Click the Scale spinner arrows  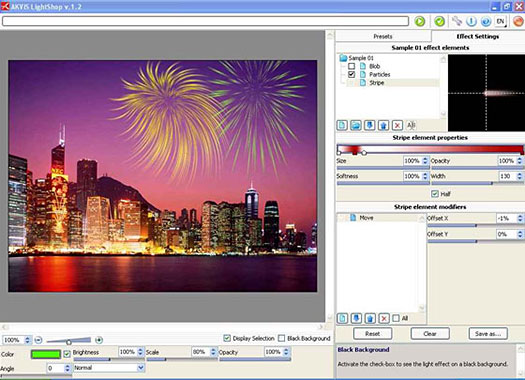tap(213, 352)
